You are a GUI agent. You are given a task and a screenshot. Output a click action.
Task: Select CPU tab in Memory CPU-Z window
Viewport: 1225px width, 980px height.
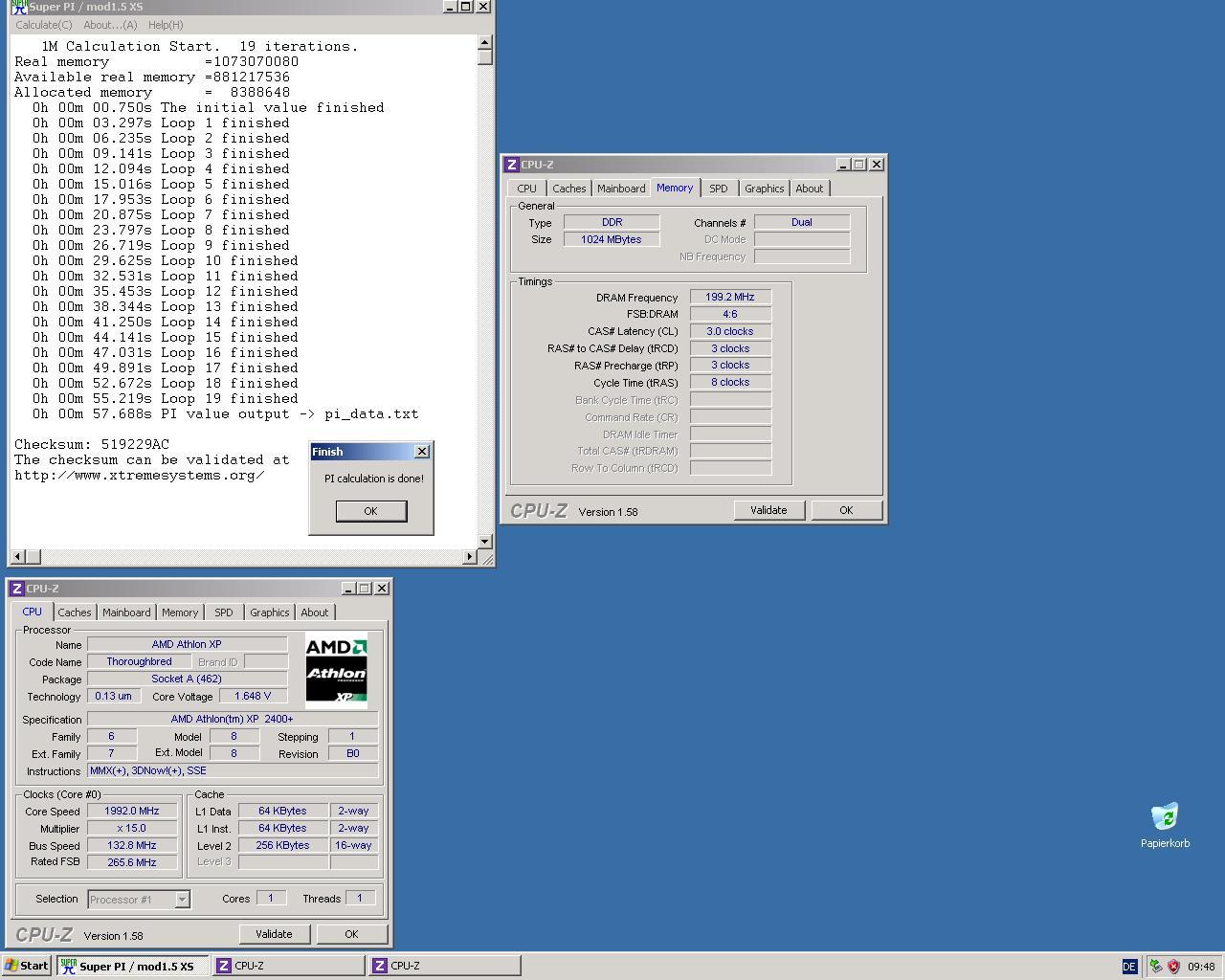pos(527,189)
